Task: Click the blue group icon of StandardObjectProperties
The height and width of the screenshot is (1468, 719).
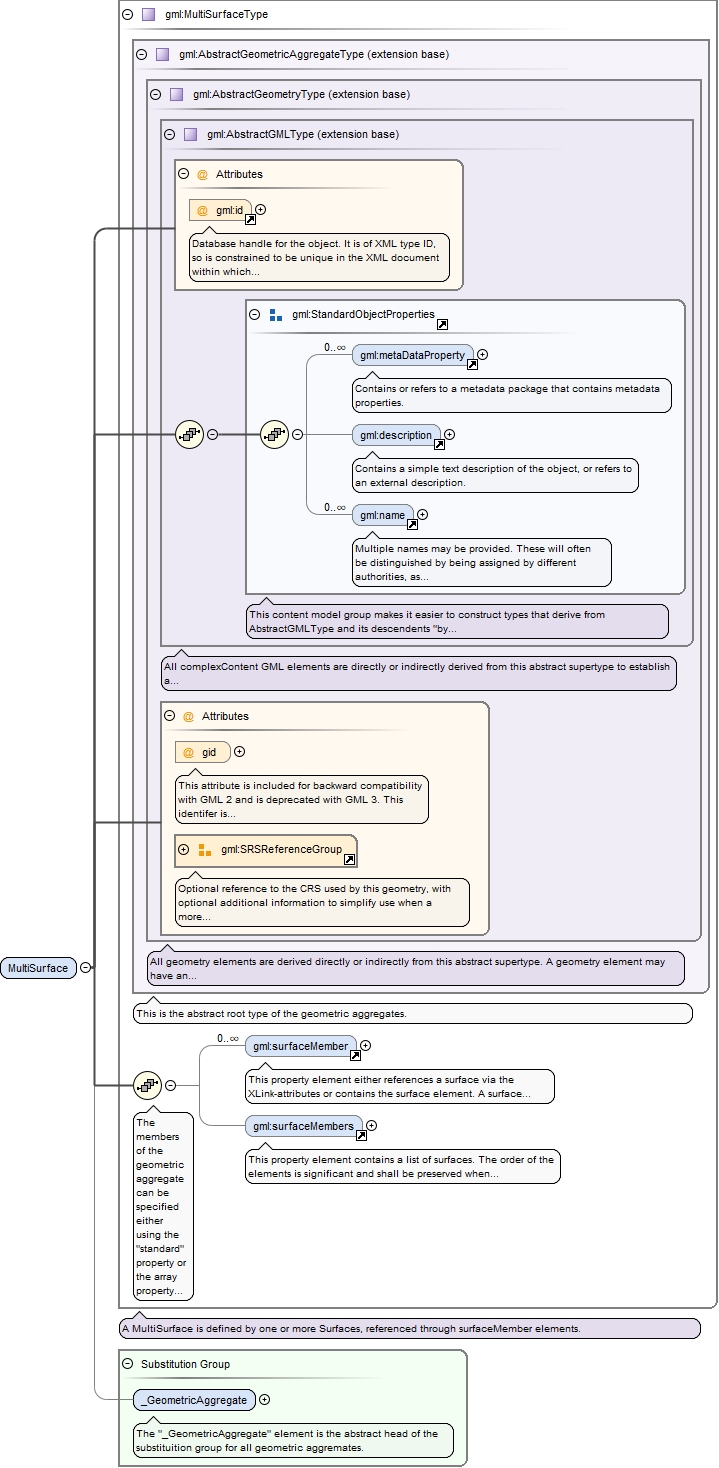Action: tap(276, 315)
